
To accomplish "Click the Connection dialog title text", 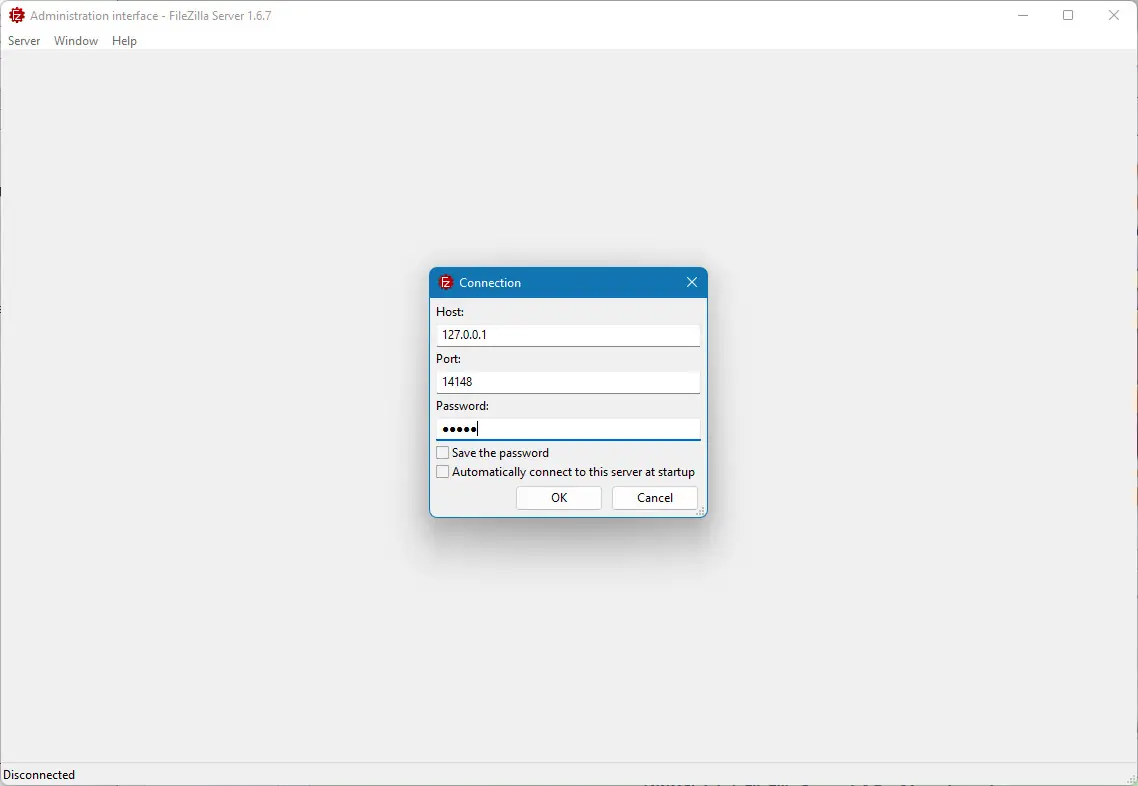I will (490, 282).
